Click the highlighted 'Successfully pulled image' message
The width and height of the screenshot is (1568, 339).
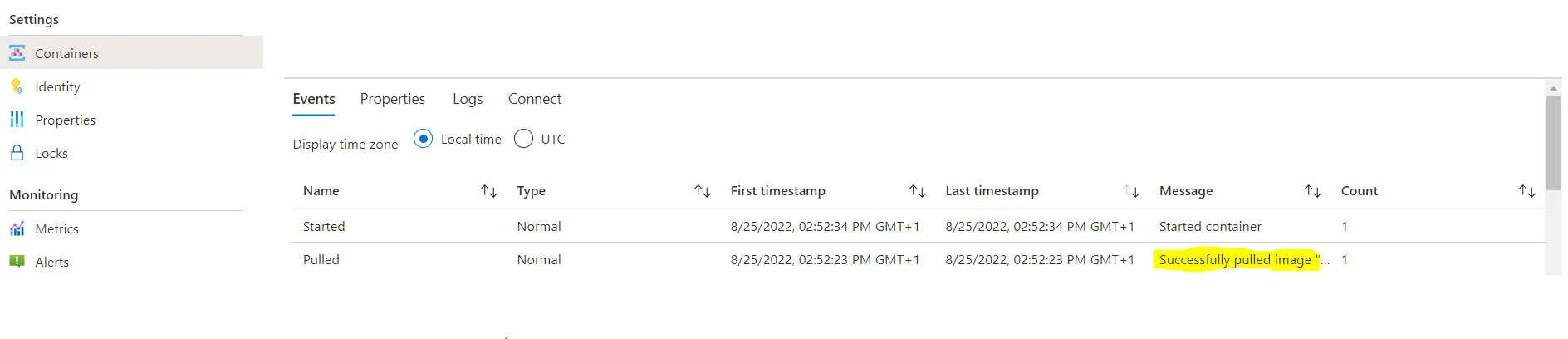click(1235, 260)
